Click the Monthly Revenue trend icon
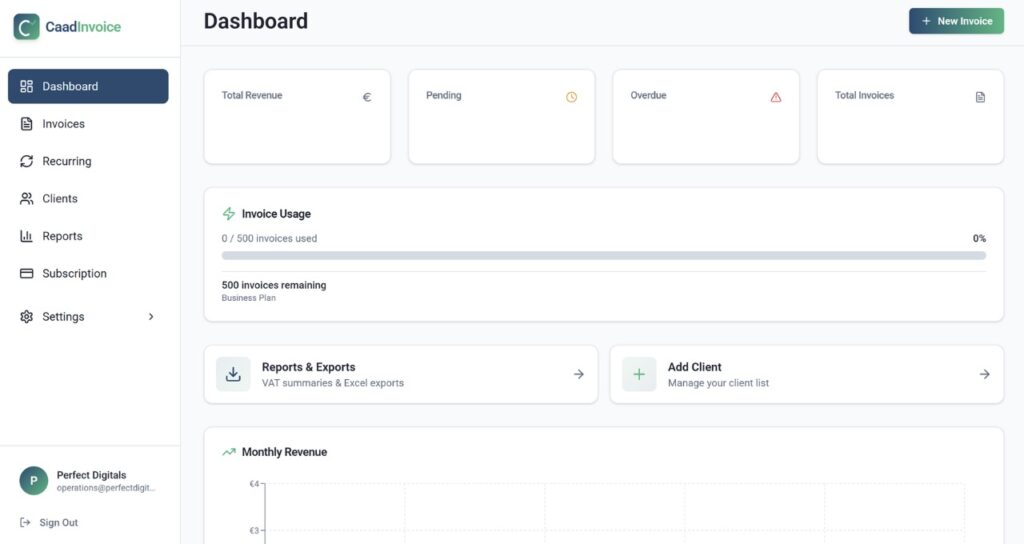The width and height of the screenshot is (1024, 544). pyautogui.click(x=229, y=452)
